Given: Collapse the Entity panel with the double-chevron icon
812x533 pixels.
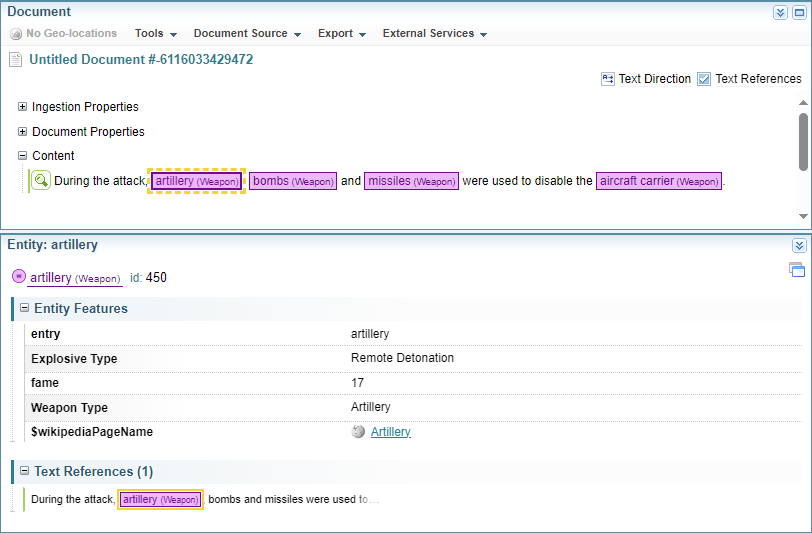Looking at the screenshot, I should tap(798, 245).
